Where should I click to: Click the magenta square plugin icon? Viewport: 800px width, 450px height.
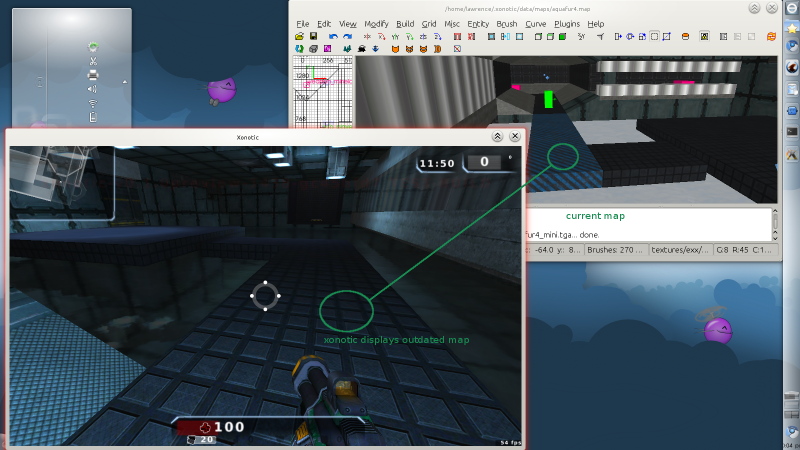(328, 49)
